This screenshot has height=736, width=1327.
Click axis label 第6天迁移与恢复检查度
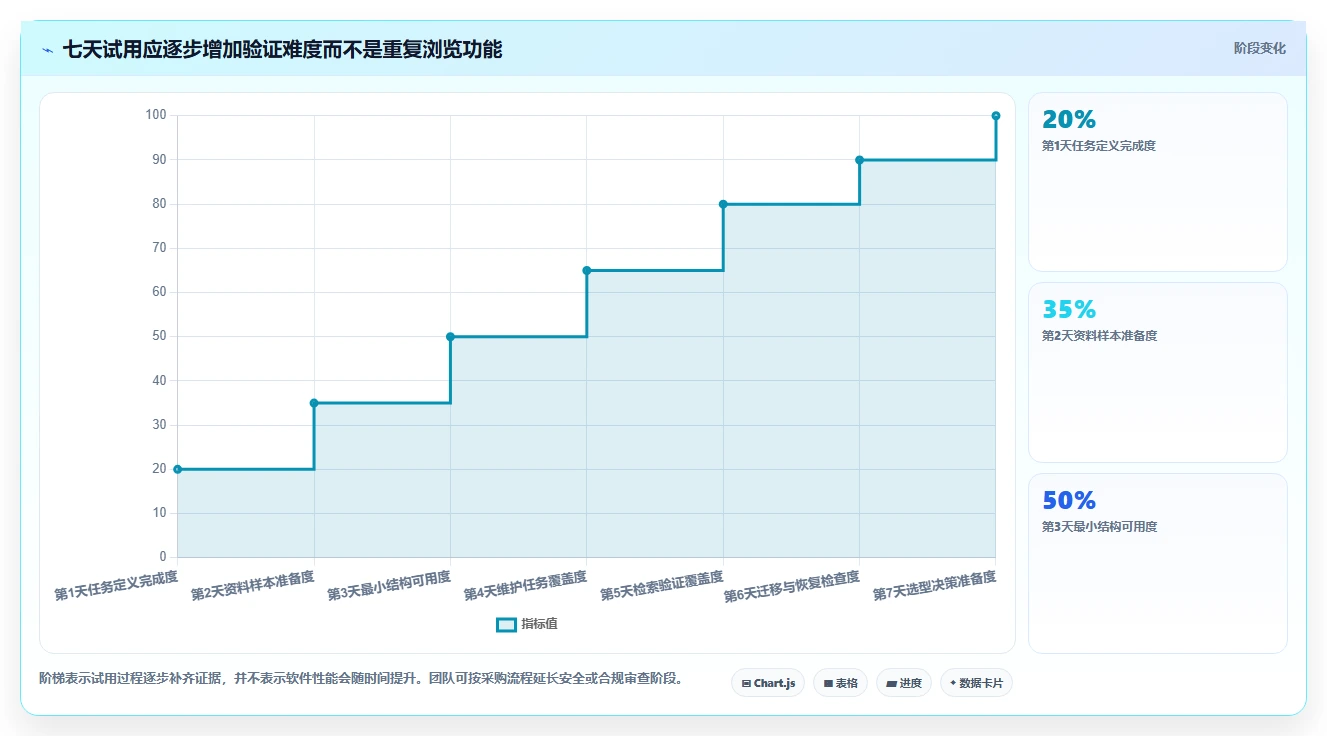(x=791, y=587)
